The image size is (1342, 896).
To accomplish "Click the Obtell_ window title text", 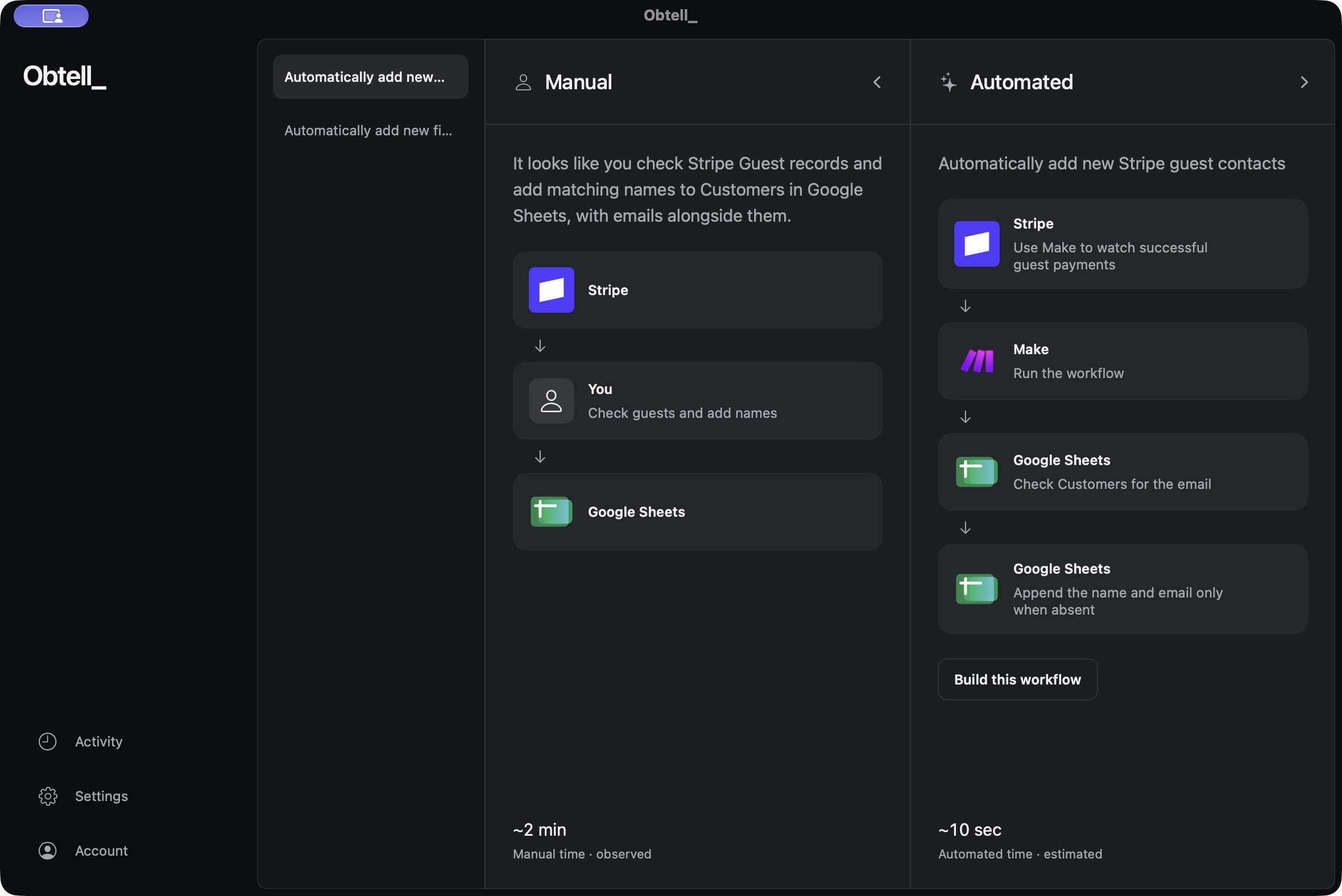I will [670, 15].
